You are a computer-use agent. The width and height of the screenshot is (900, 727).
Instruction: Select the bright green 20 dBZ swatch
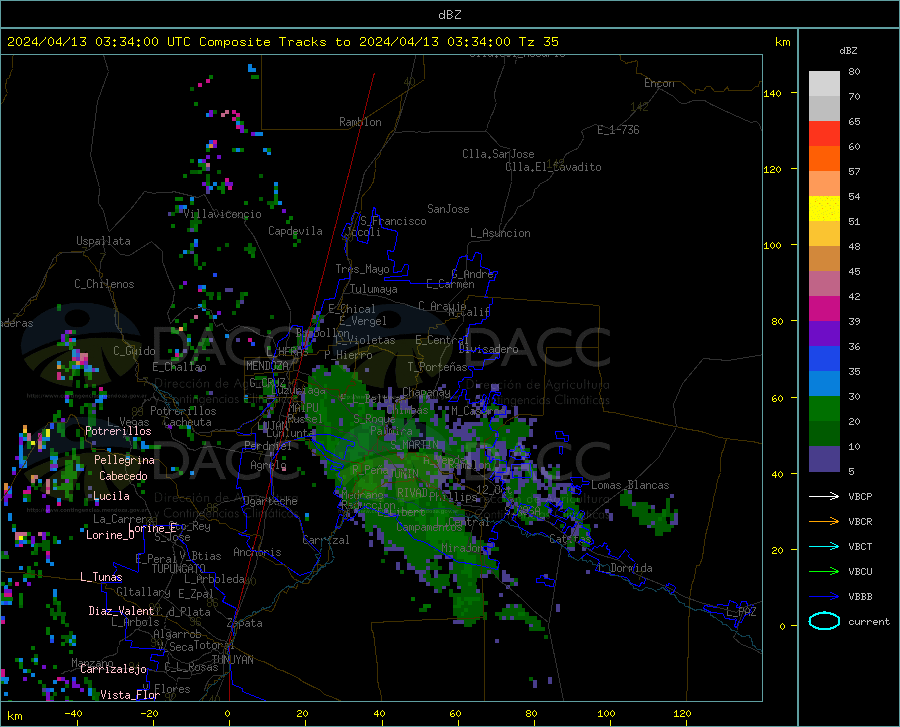(x=824, y=409)
